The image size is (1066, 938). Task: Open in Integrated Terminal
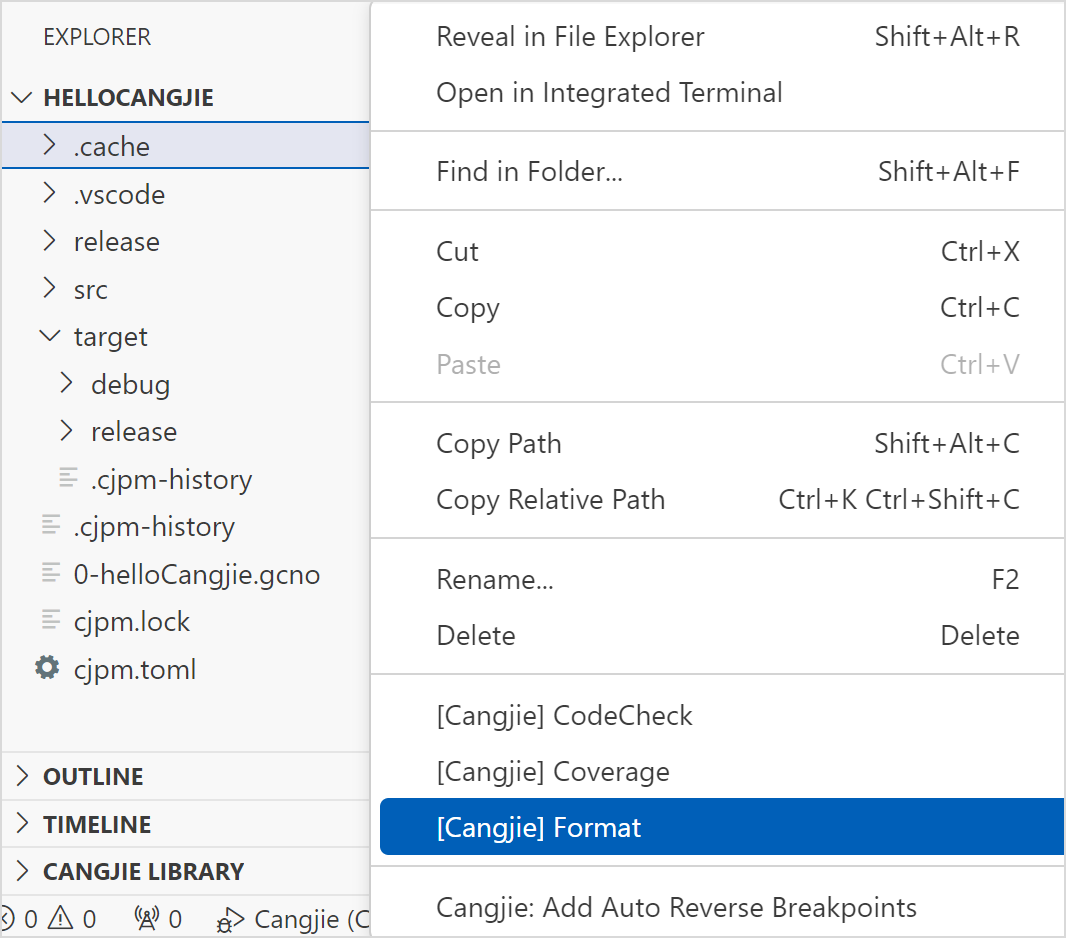(608, 92)
